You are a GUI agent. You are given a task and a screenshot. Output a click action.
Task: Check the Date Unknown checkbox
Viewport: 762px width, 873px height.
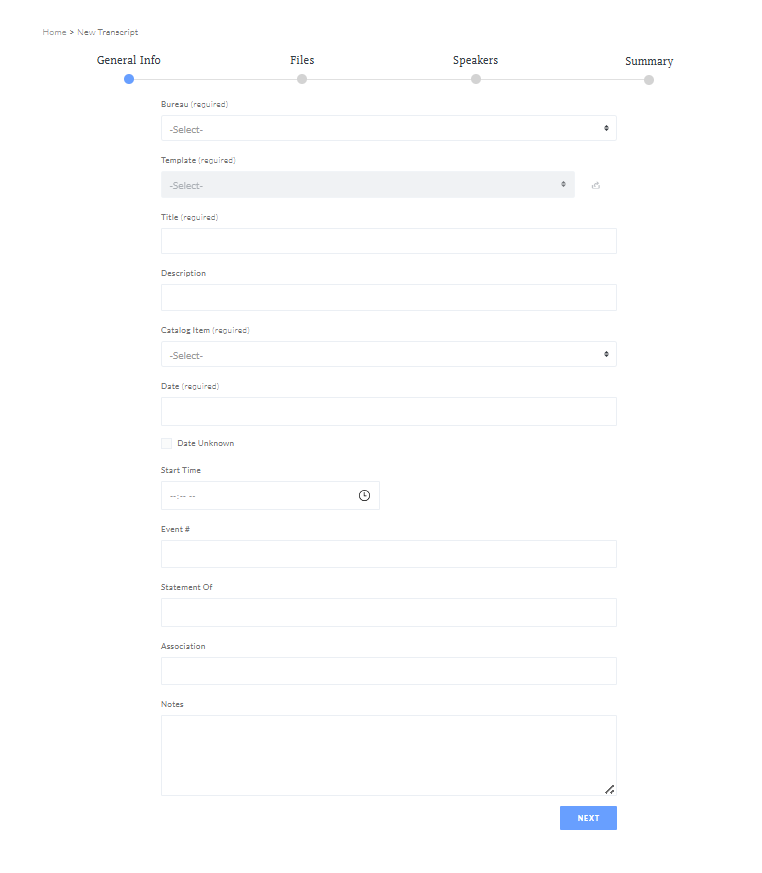166,443
